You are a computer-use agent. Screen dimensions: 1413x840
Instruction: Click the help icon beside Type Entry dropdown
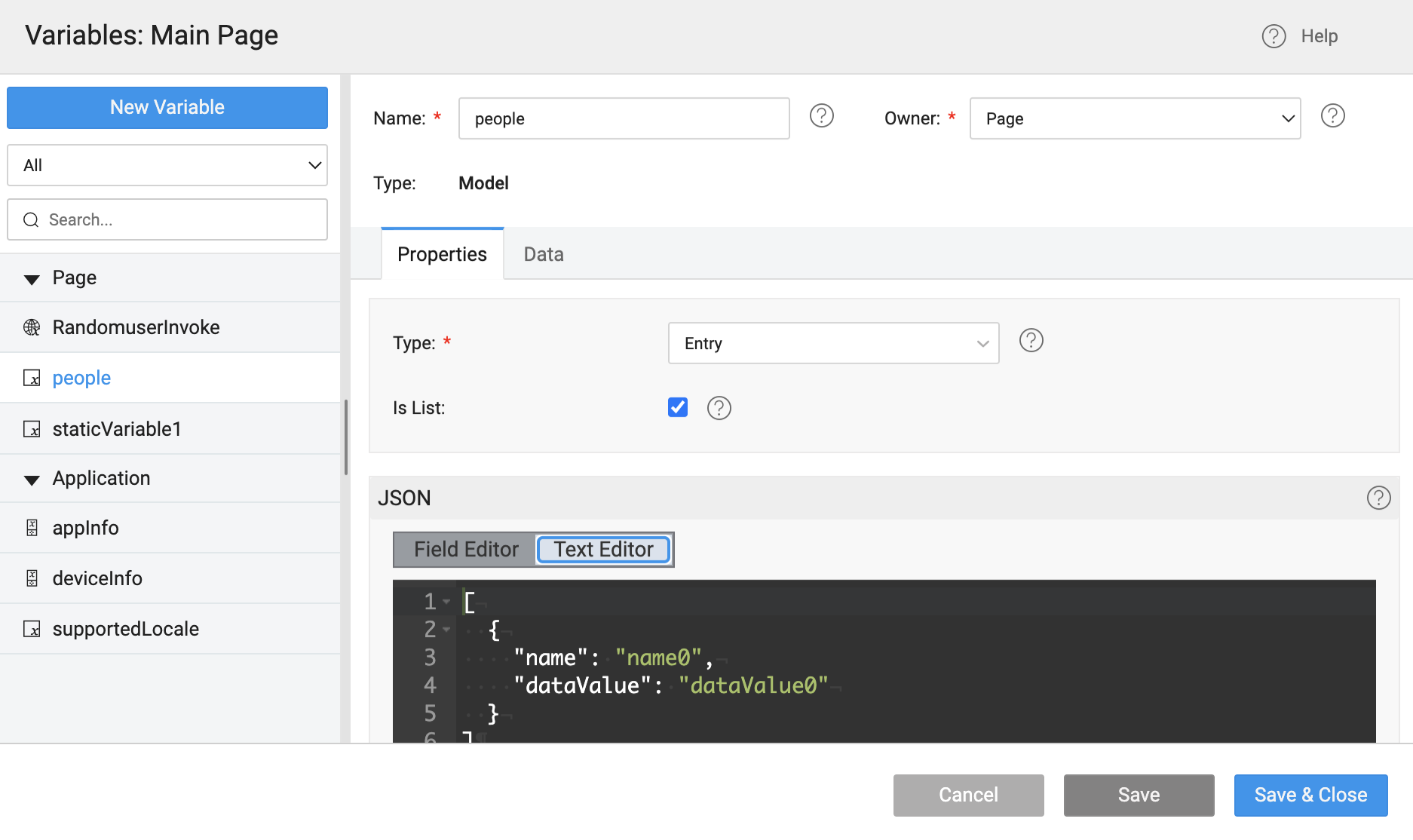click(x=1031, y=341)
